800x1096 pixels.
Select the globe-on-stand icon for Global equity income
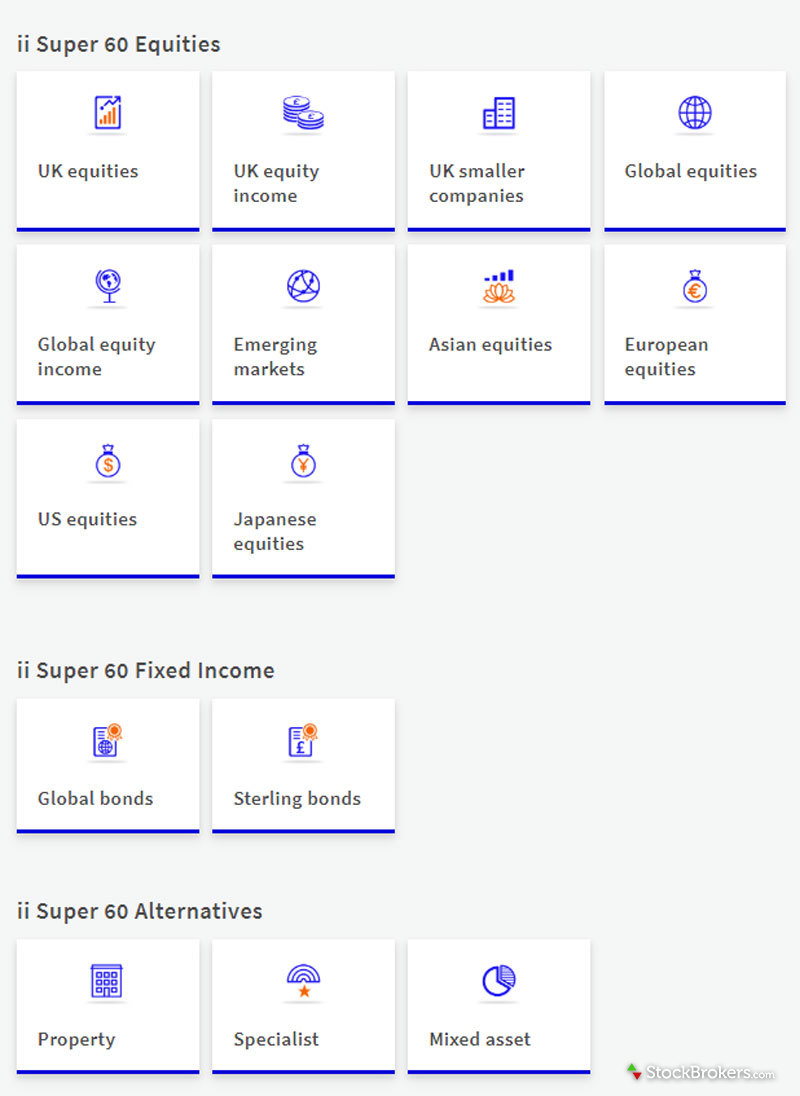(x=107, y=287)
